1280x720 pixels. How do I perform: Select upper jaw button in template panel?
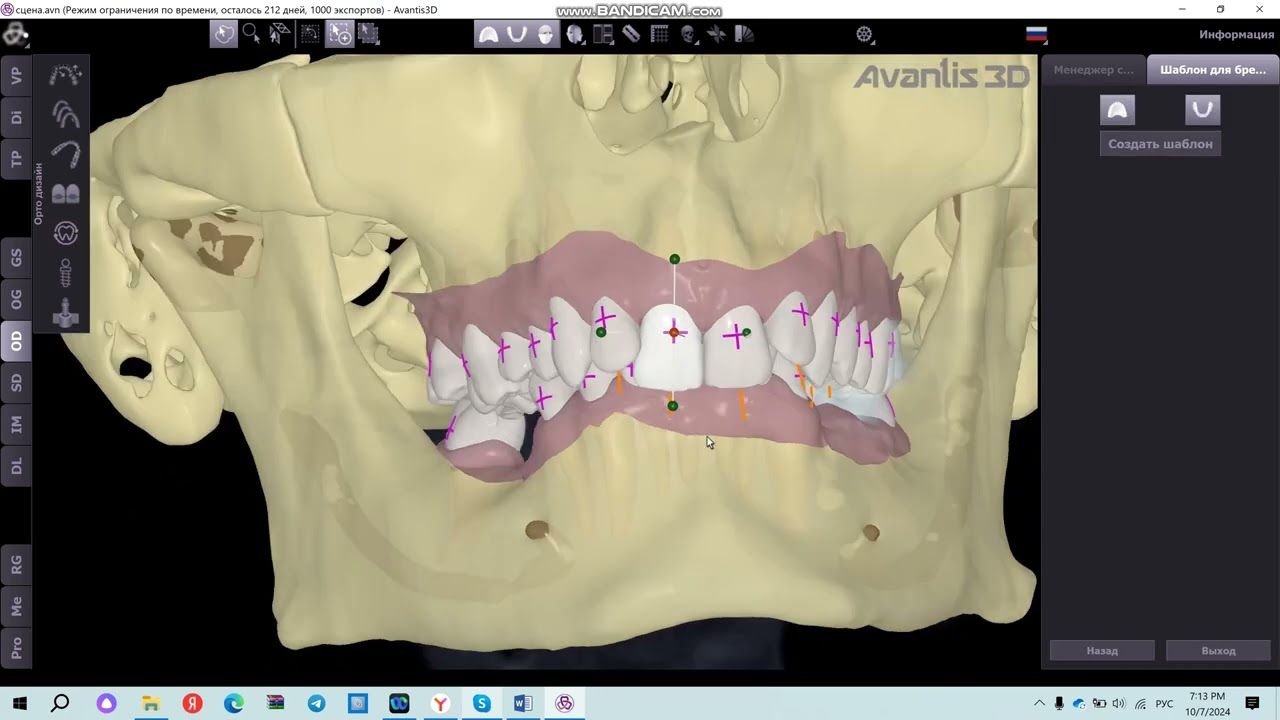pos(1117,109)
